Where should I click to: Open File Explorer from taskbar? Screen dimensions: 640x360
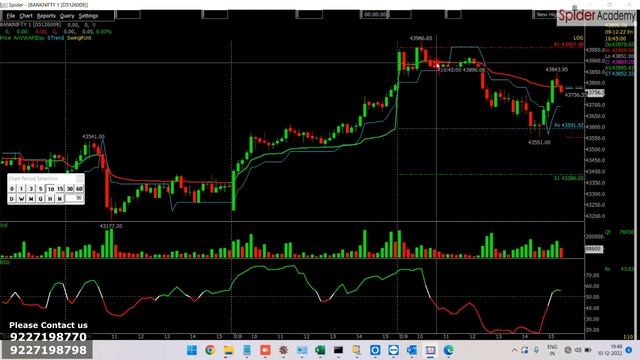click(x=229, y=350)
